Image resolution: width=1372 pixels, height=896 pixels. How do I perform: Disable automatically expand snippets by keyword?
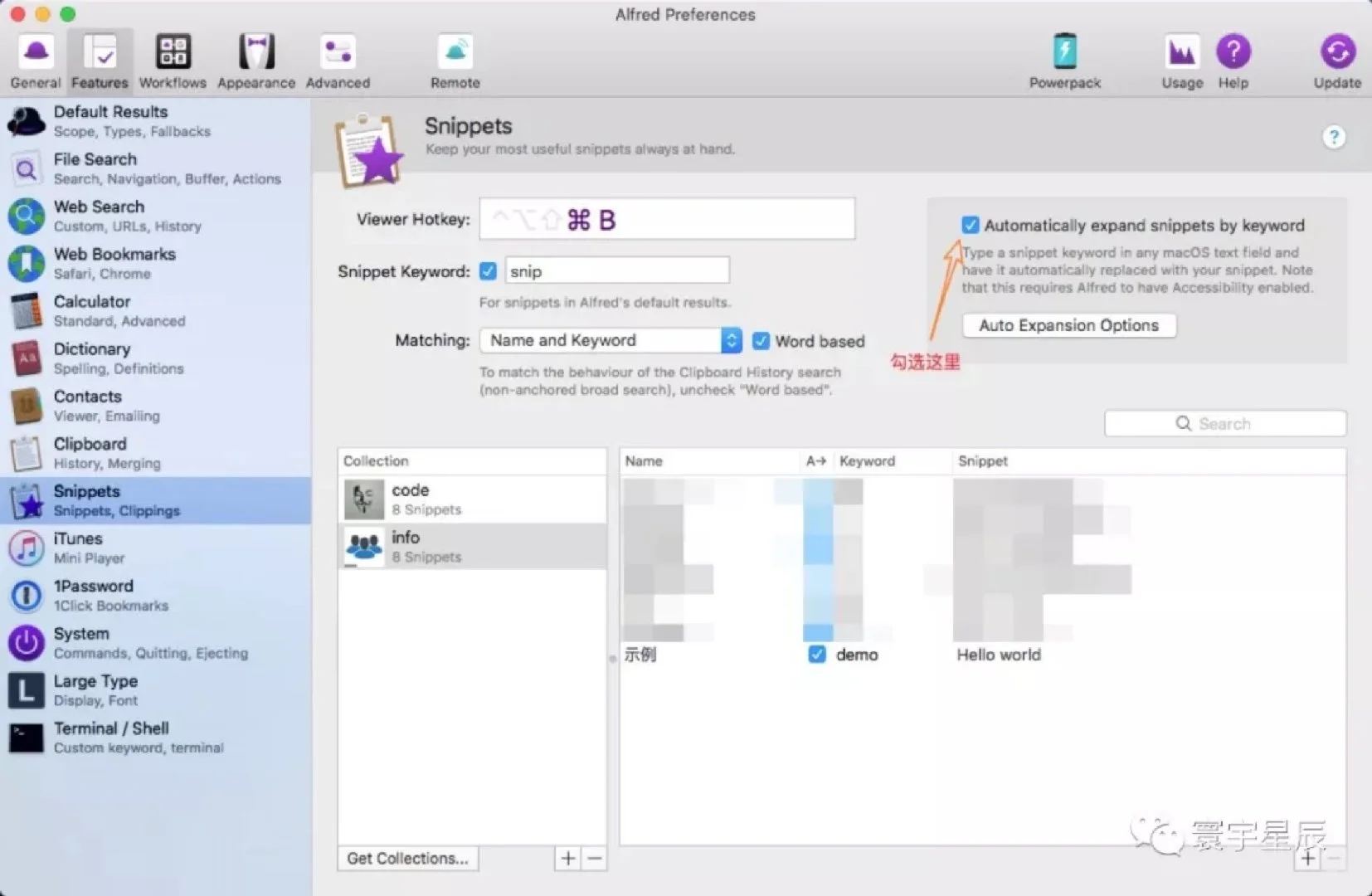pos(970,225)
